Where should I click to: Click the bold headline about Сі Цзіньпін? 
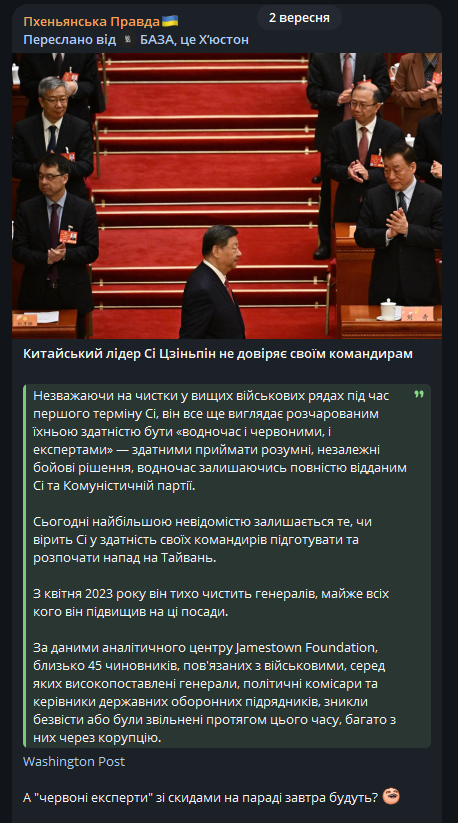pyautogui.click(x=218, y=354)
